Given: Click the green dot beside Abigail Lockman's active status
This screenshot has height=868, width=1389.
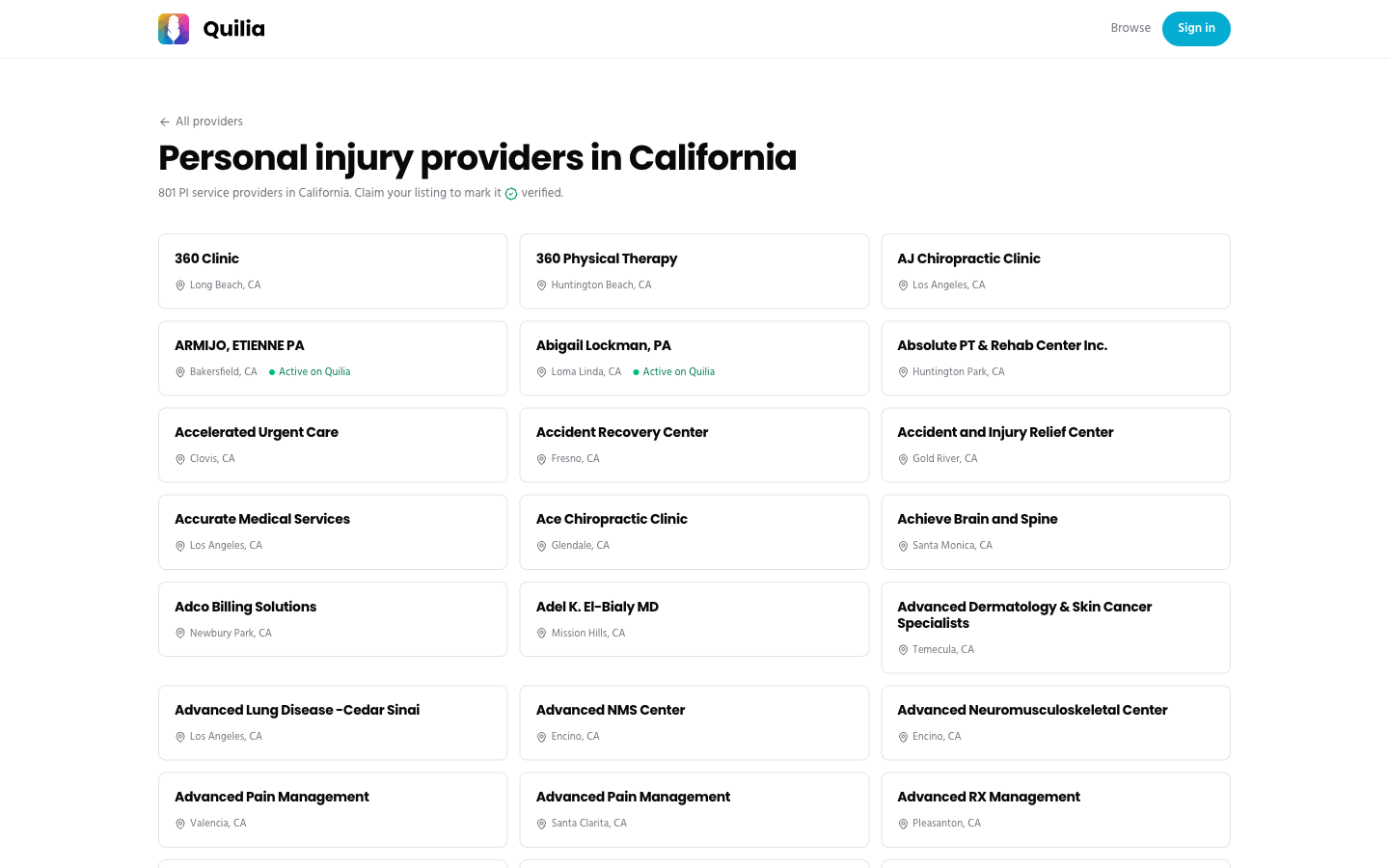Looking at the screenshot, I should tap(636, 372).
